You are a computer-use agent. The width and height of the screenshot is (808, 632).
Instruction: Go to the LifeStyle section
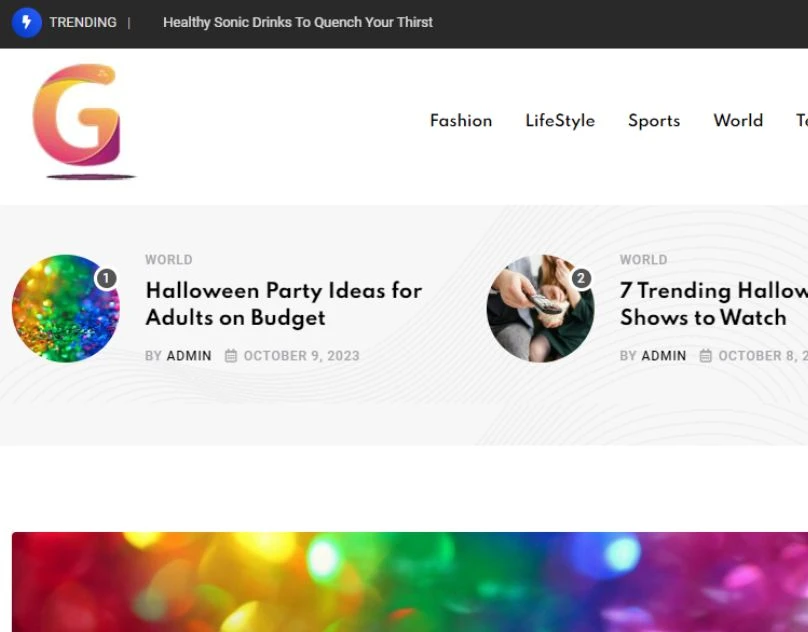click(x=560, y=121)
